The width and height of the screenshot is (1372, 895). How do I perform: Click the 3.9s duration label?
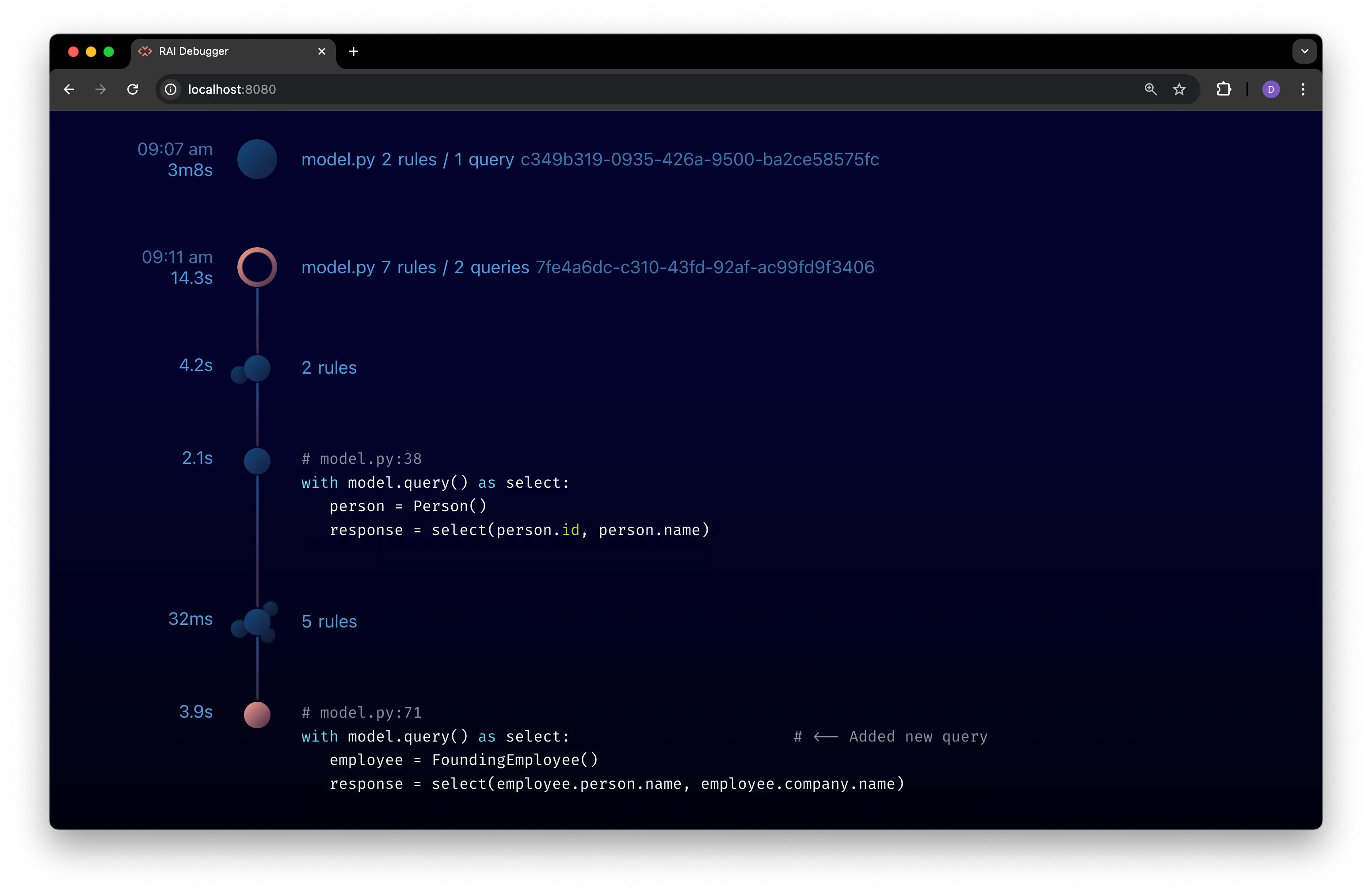pyautogui.click(x=196, y=711)
